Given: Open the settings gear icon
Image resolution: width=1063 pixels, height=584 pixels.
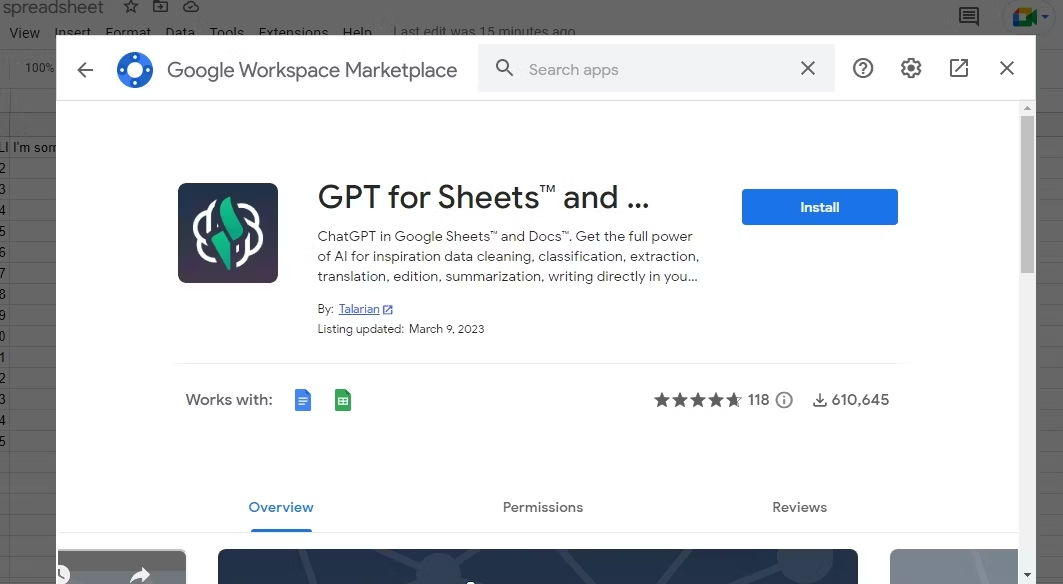Looking at the screenshot, I should point(910,68).
